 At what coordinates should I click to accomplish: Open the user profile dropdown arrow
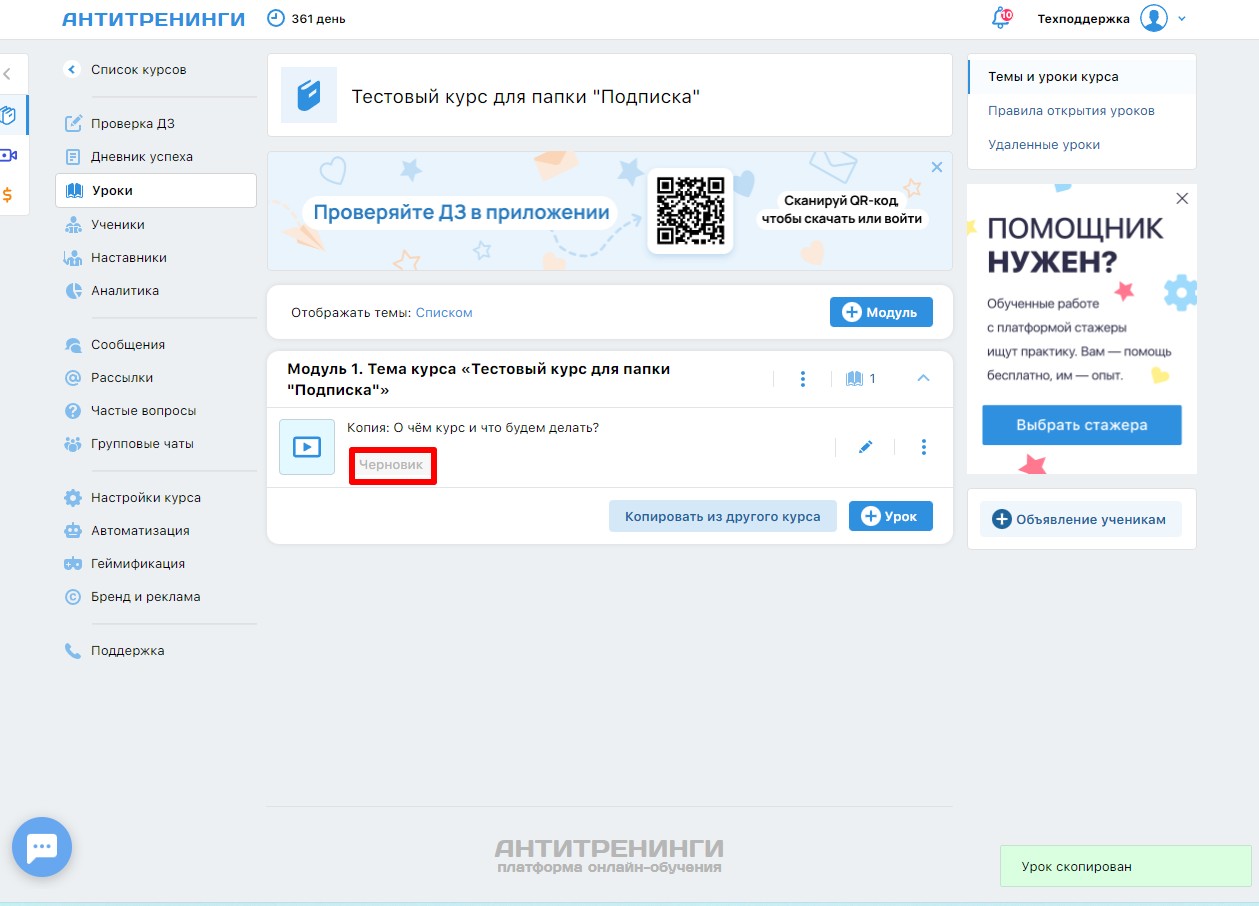click(x=1181, y=19)
